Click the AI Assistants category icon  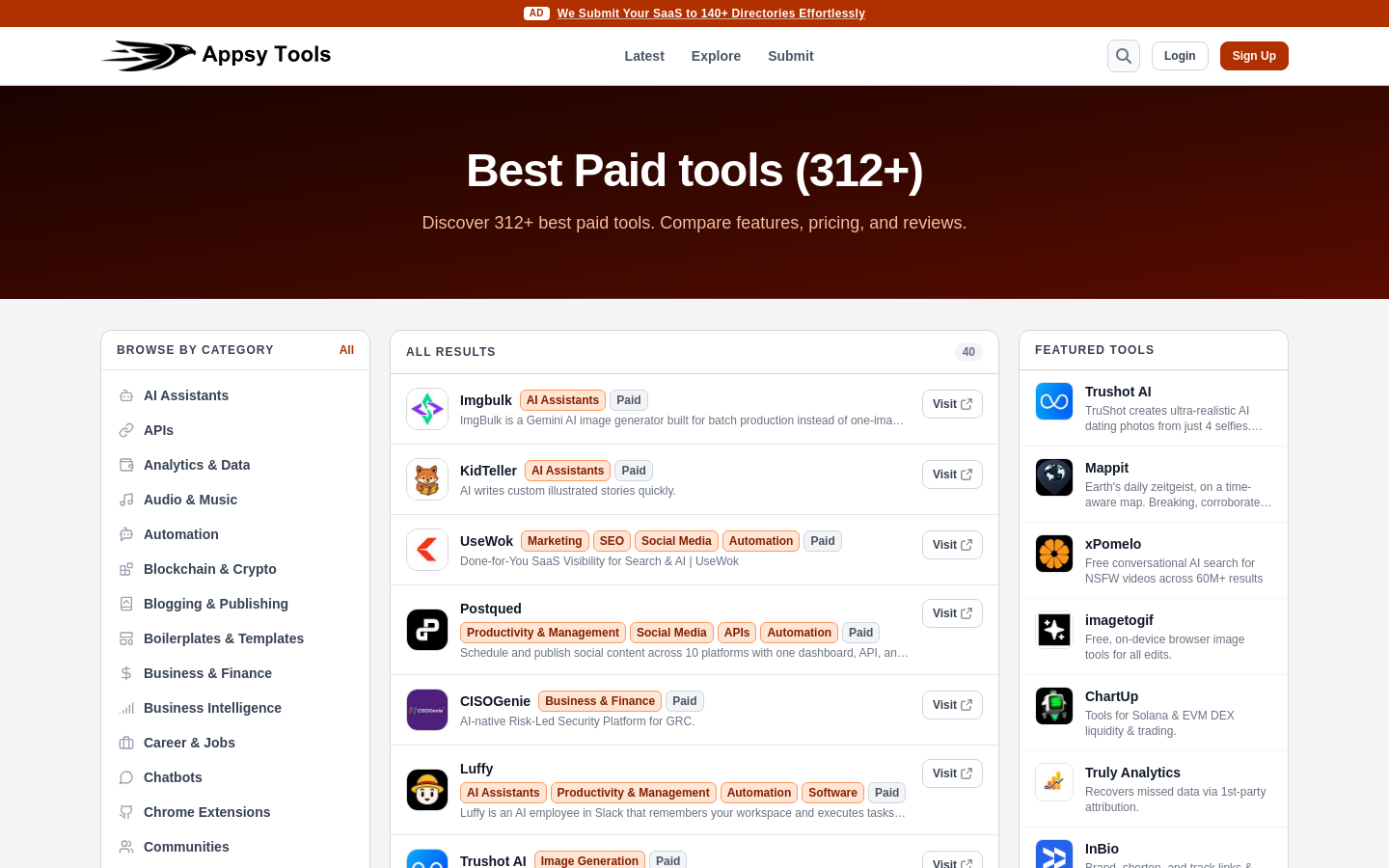click(126, 395)
